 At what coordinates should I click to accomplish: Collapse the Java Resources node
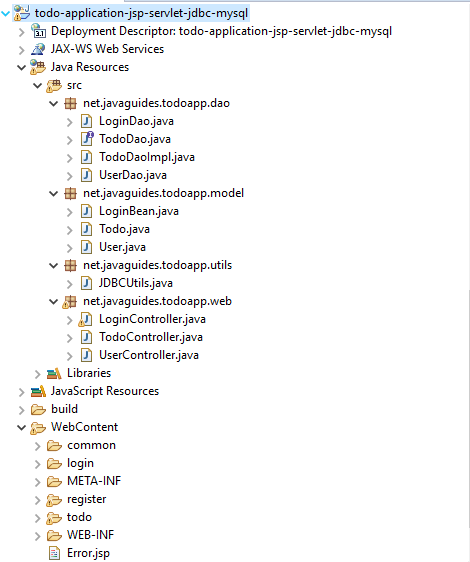(22, 67)
